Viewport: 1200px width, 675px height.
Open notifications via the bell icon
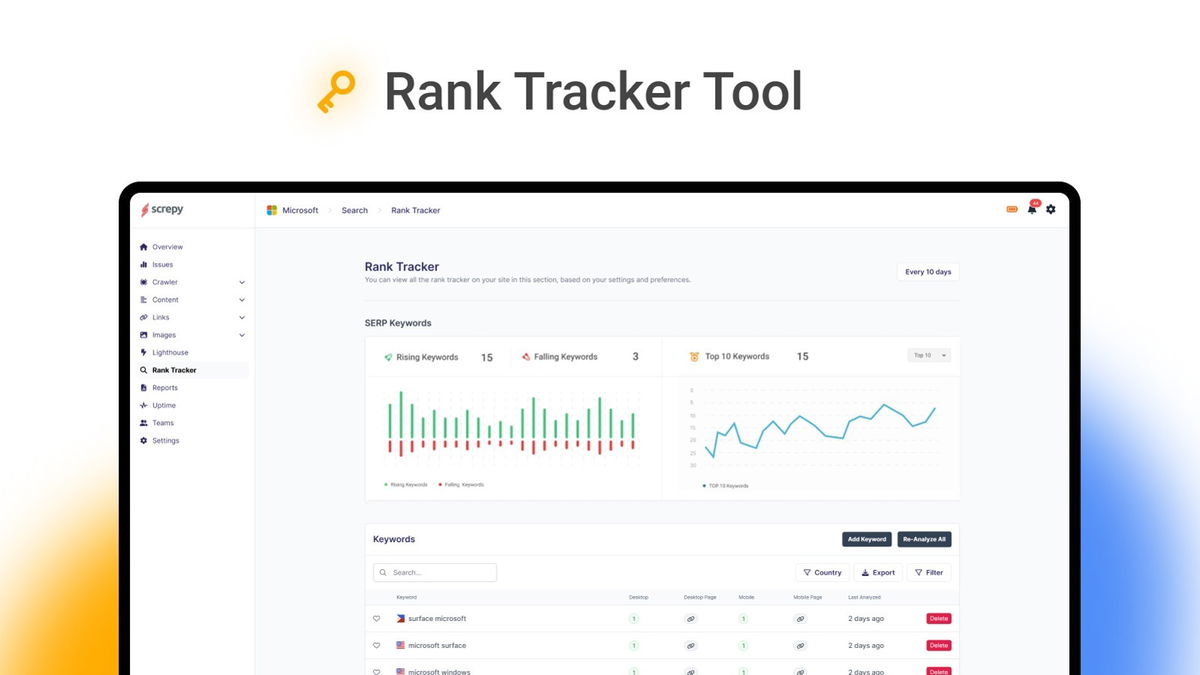tap(1032, 210)
